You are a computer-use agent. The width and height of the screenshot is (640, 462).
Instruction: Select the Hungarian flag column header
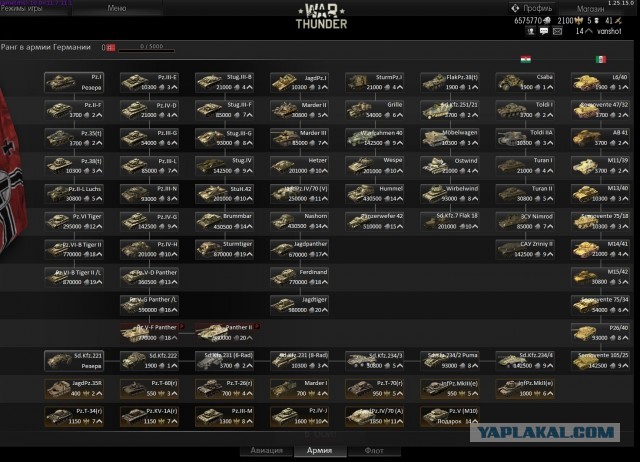click(x=525, y=60)
